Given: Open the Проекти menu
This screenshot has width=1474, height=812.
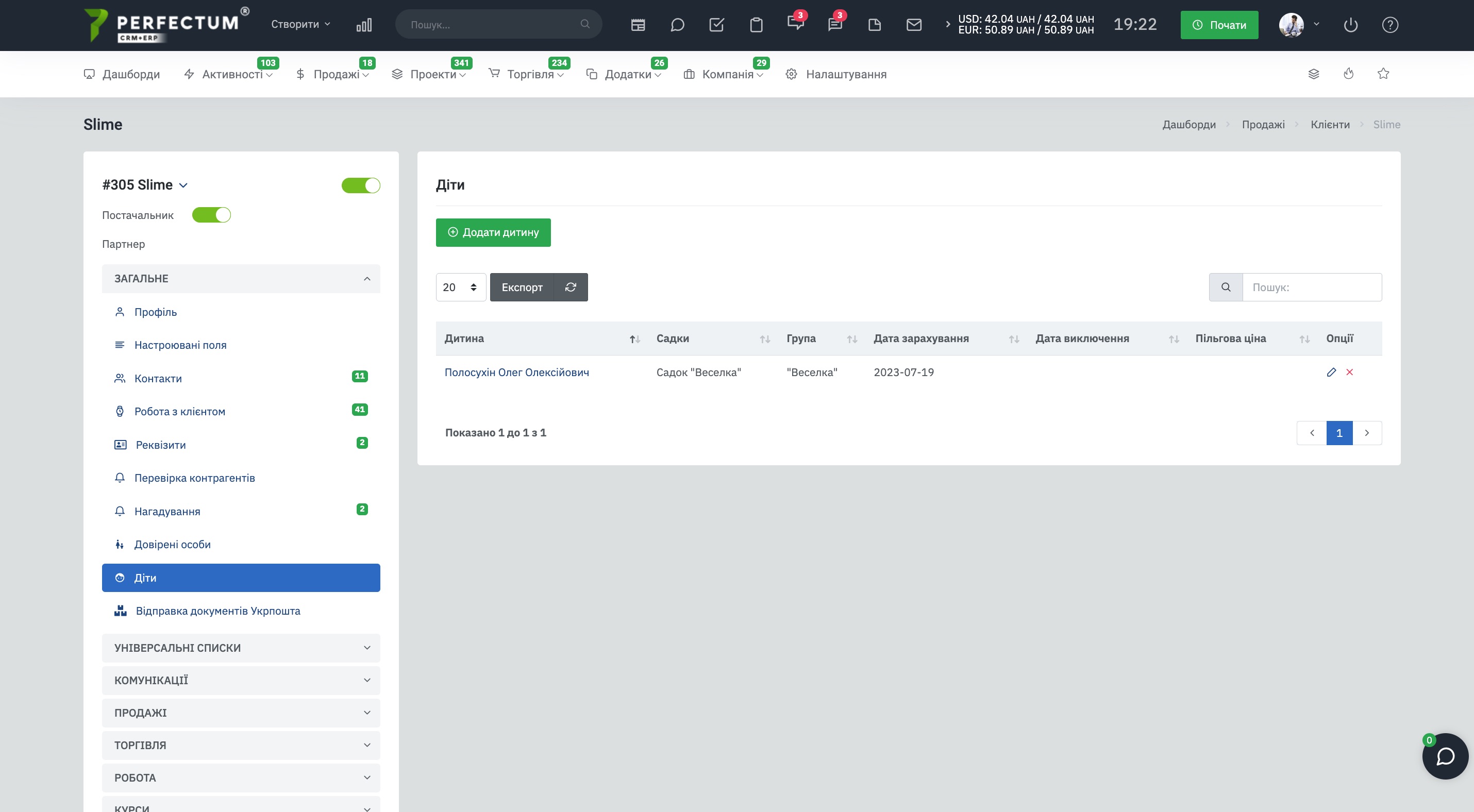Looking at the screenshot, I should click(429, 74).
